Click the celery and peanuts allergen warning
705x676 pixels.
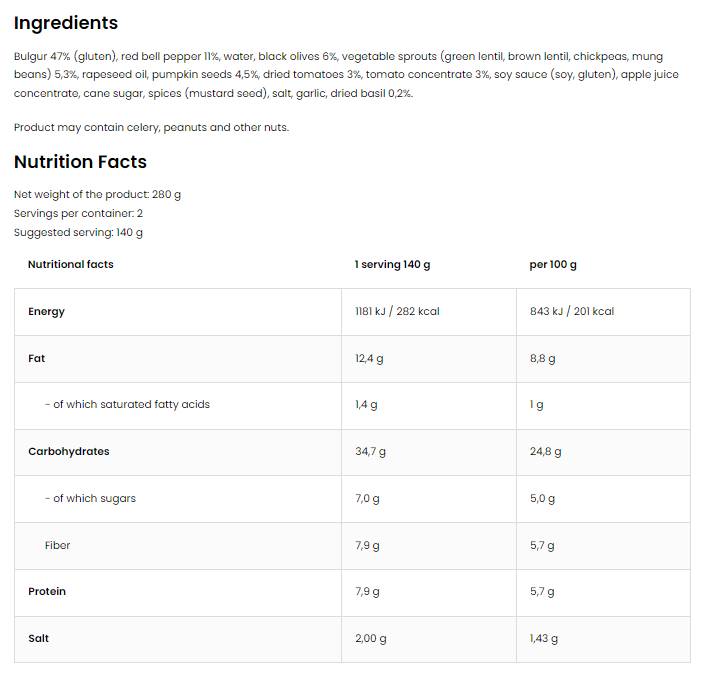coord(151,128)
